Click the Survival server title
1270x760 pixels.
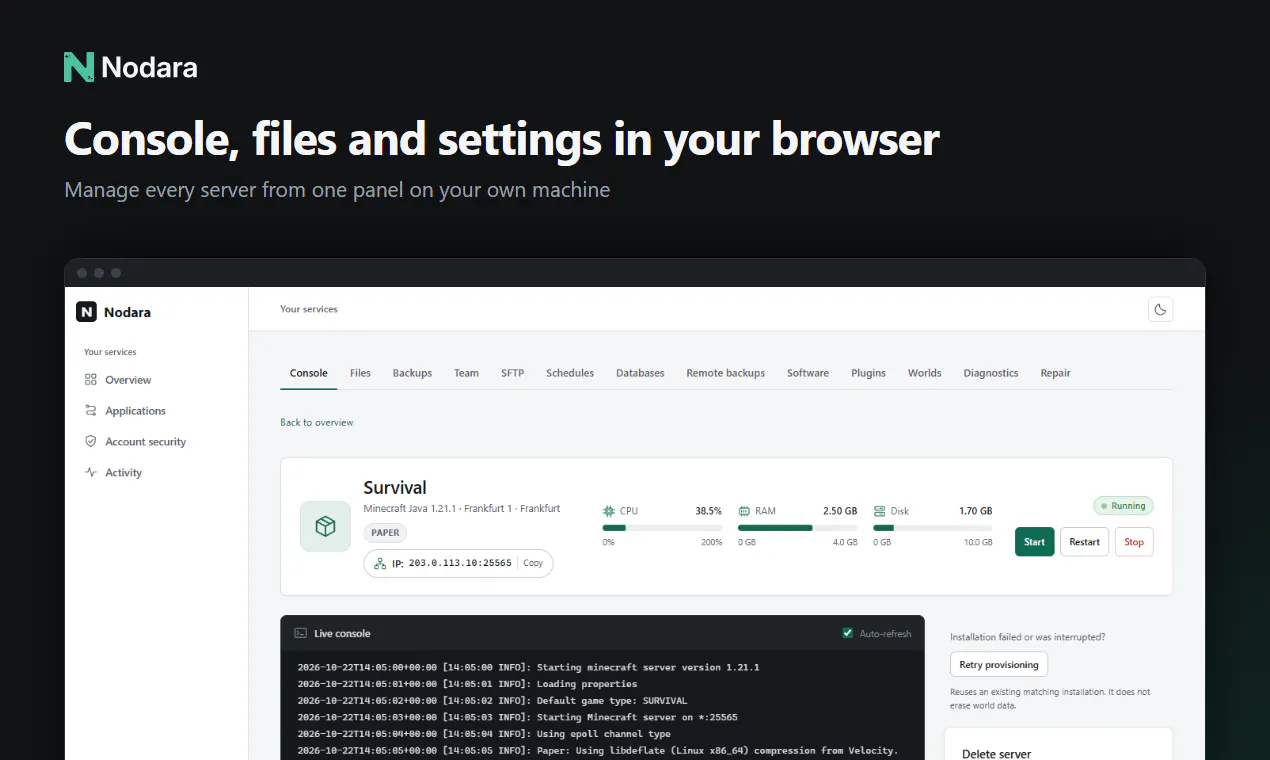point(395,488)
